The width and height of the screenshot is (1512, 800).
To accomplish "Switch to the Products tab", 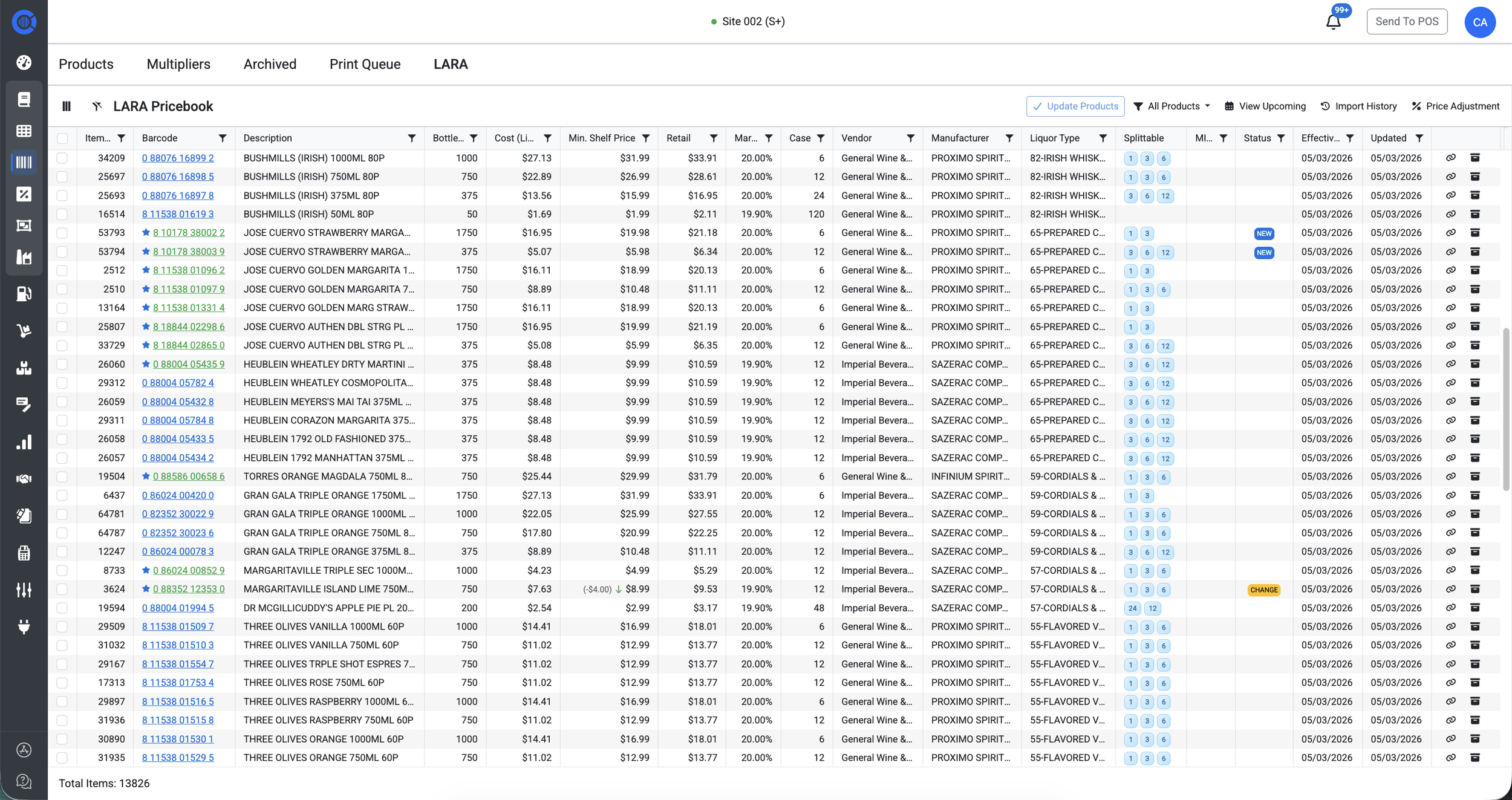I will click(x=86, y=64).
